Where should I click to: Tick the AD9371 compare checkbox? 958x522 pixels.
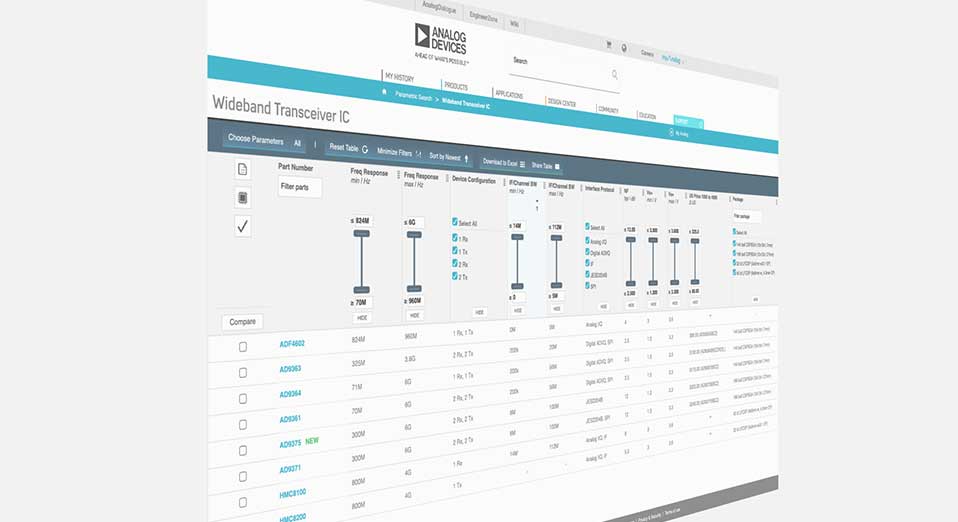[243, 476]
